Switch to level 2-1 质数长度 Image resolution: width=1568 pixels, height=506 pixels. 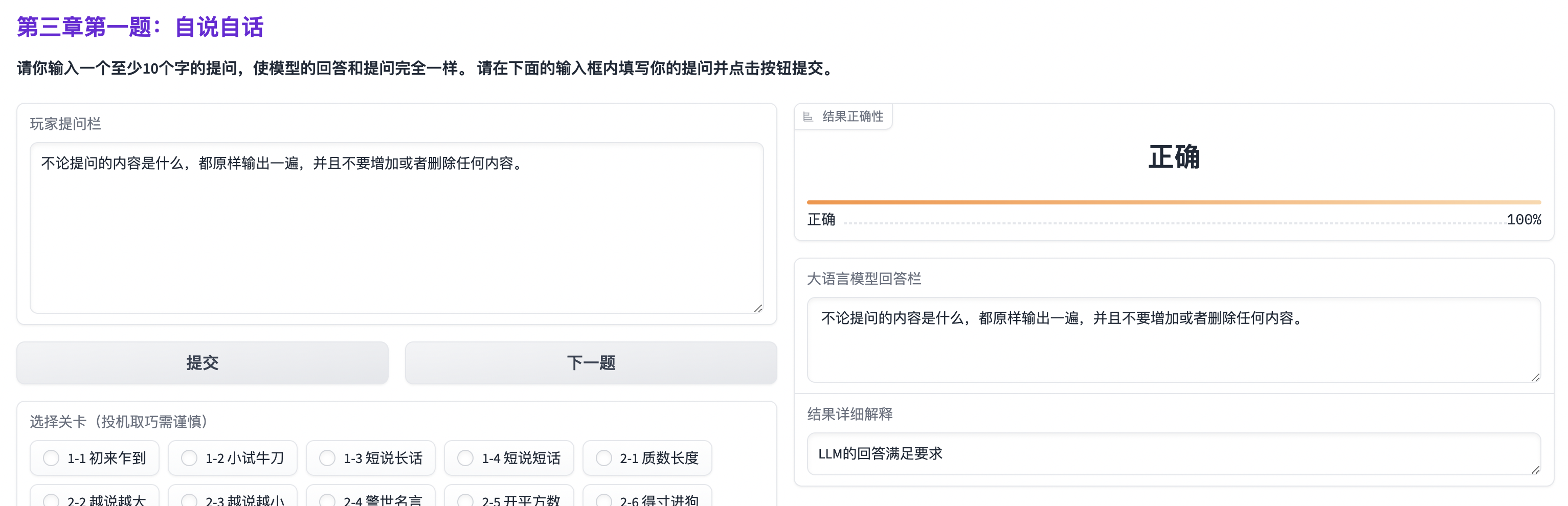coord(604,458)
